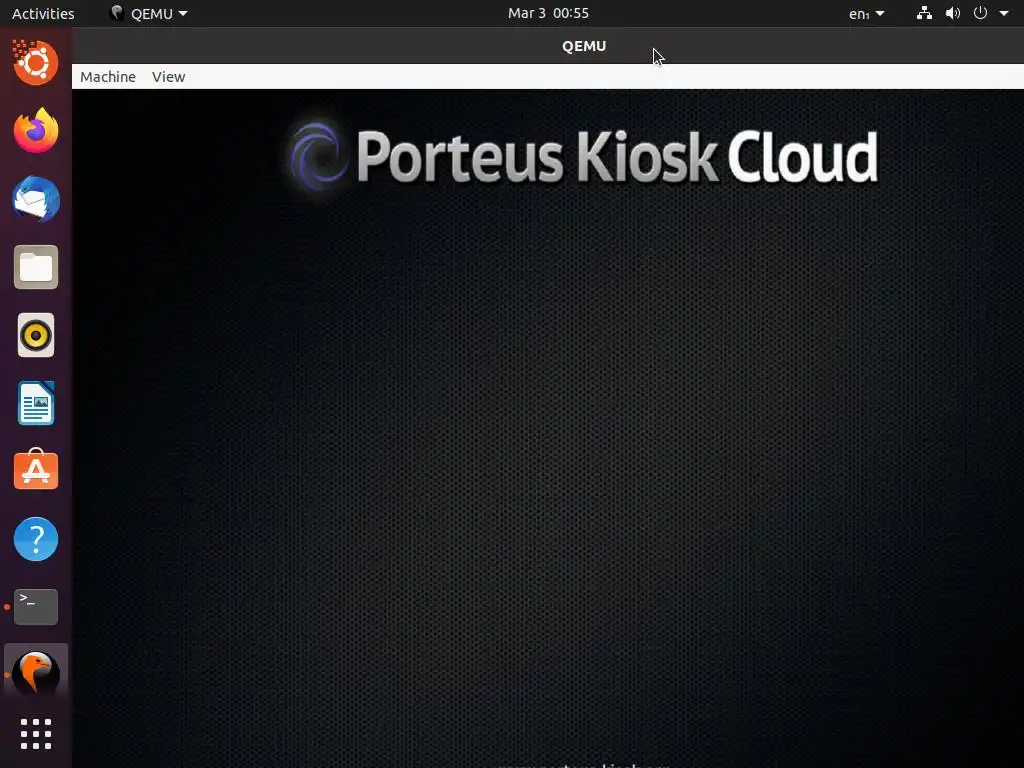The height and width of the screenshot is (768, 1024).
Task: Open the en keyboard layout selector
Action: point(866,14)
